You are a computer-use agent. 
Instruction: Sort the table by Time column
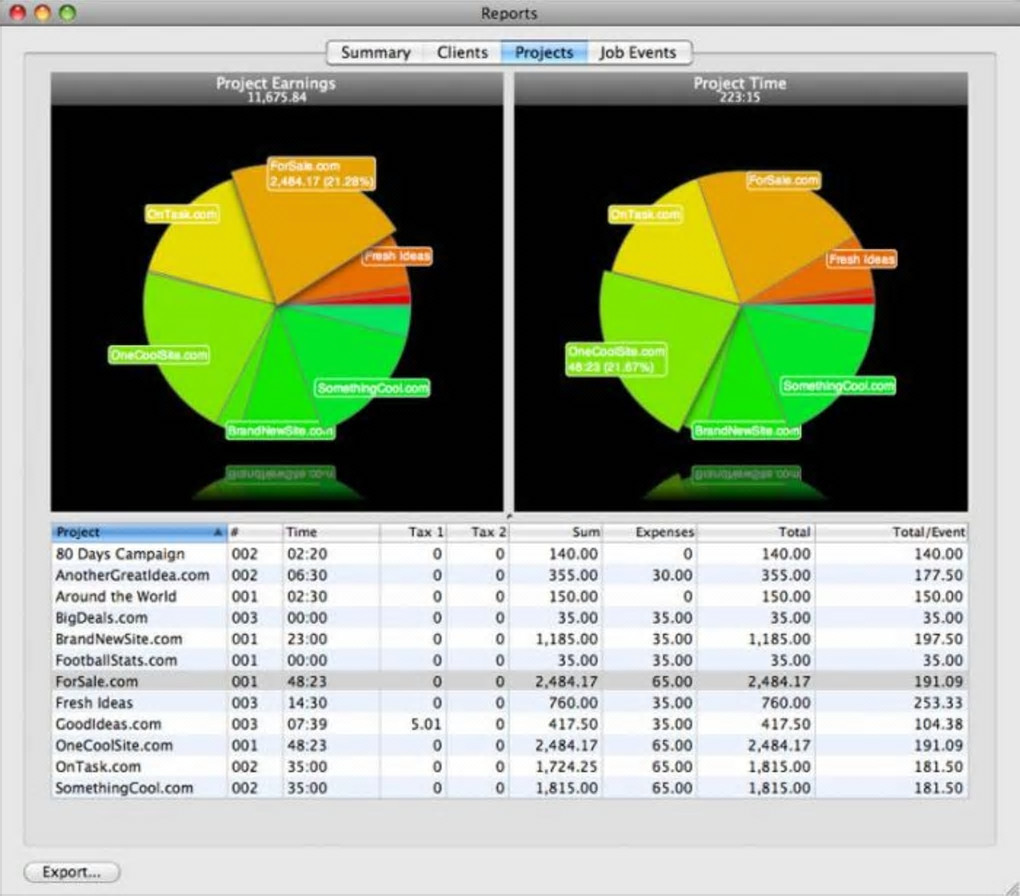click(x=331, y=532)
